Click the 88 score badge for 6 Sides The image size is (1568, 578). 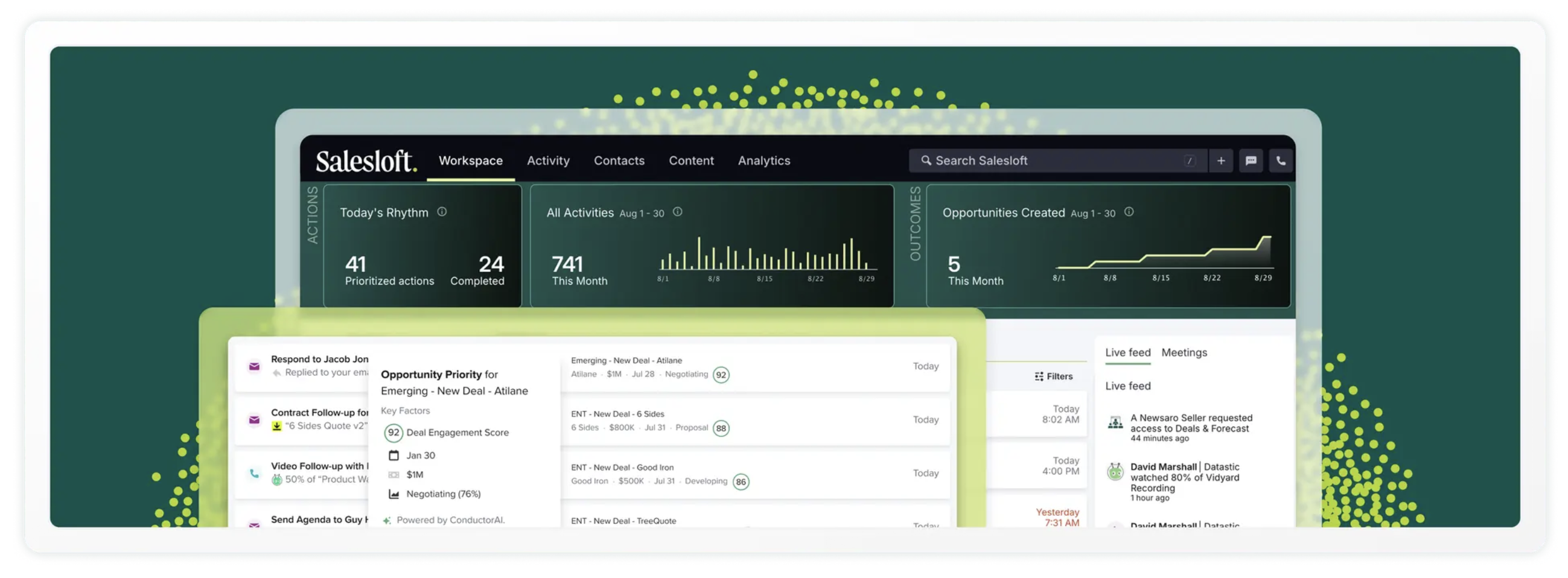[721, 428]
